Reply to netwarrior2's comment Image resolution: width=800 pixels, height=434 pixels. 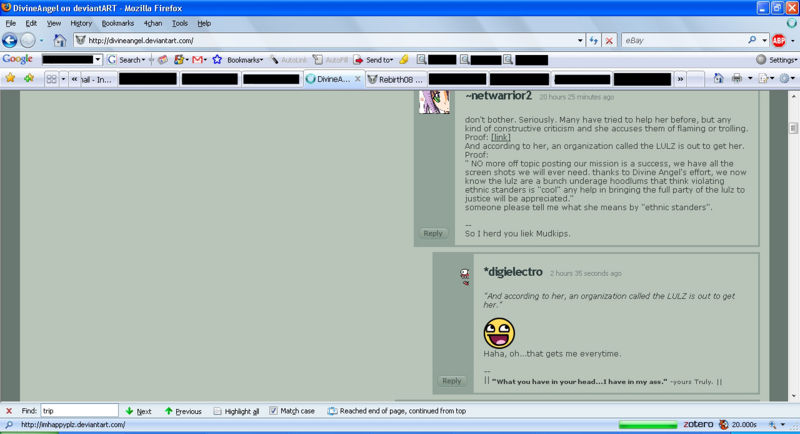tap(432, 233)
